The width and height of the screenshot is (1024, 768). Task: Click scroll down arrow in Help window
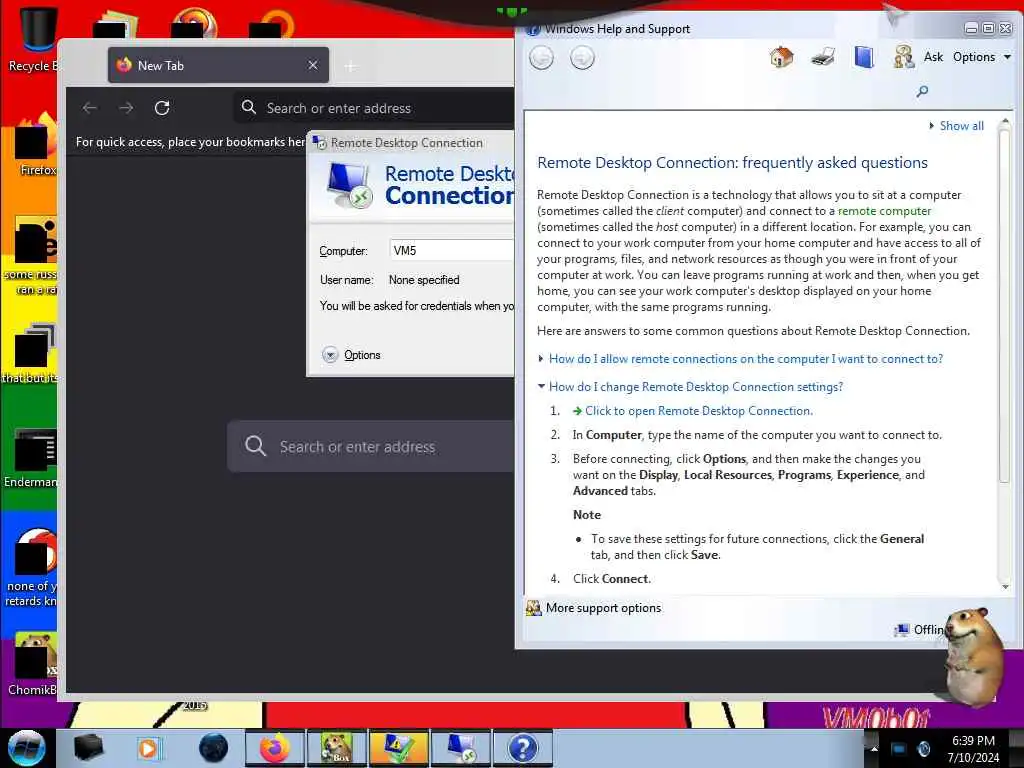(x=1005, y=586)
